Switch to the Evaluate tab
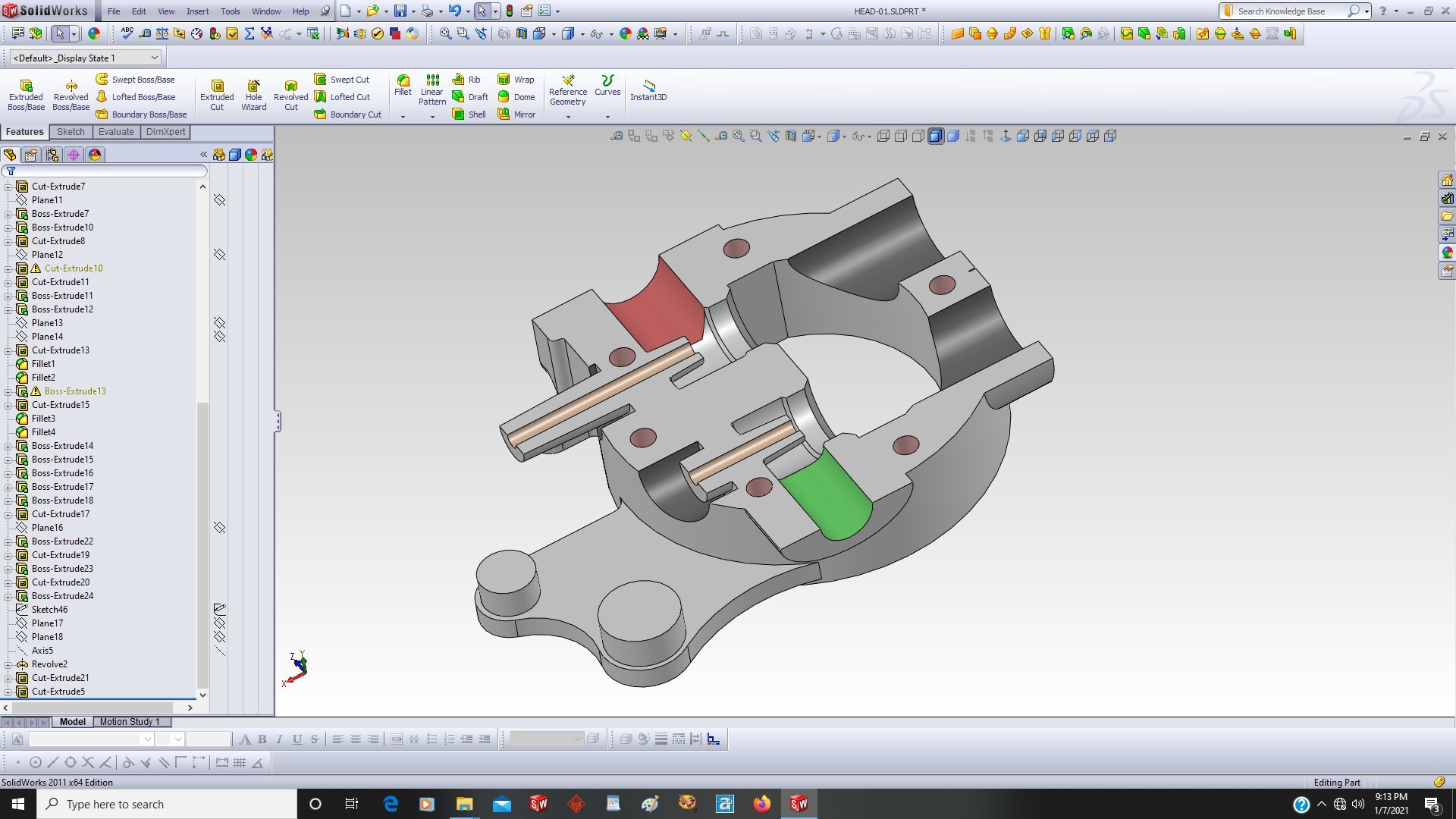 [x=116, y=132]
